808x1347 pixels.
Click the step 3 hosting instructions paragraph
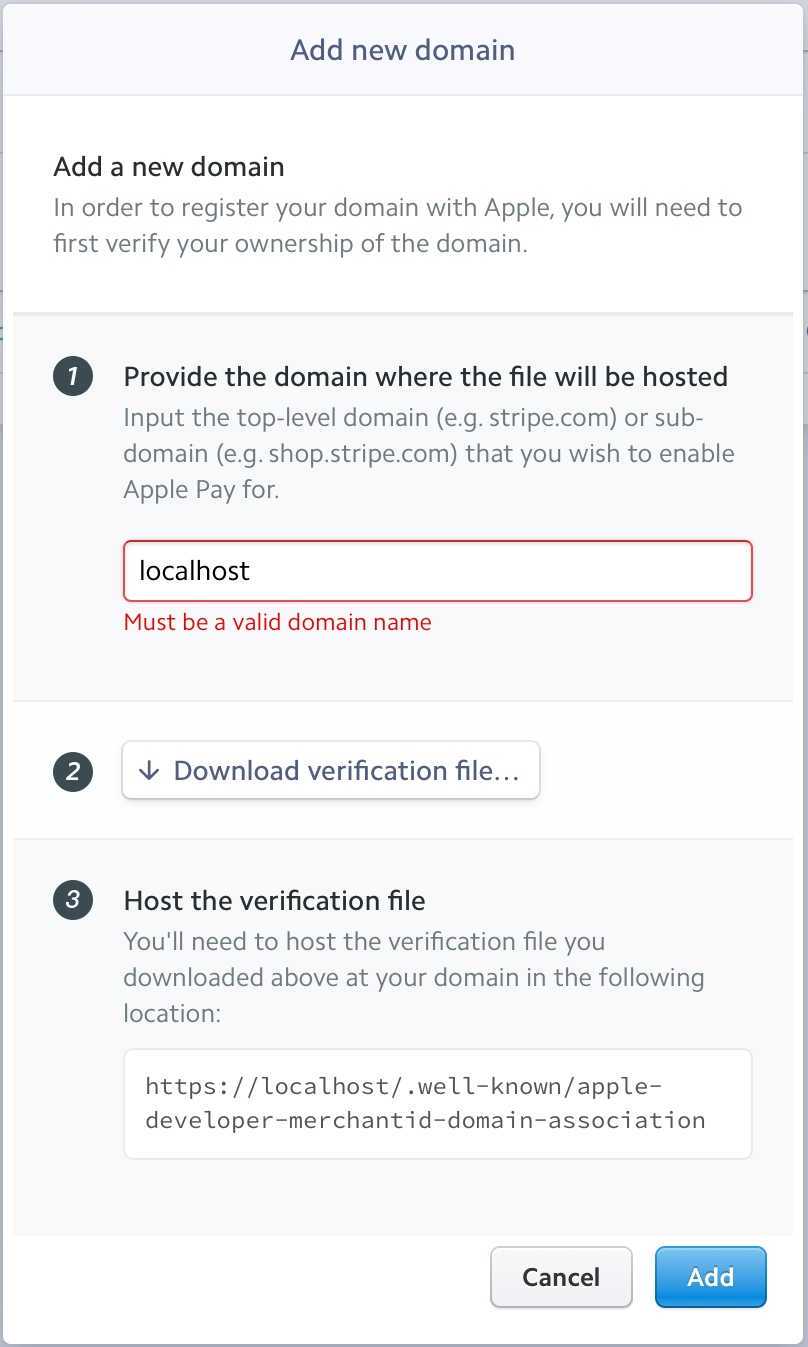[x=413, y=977]
